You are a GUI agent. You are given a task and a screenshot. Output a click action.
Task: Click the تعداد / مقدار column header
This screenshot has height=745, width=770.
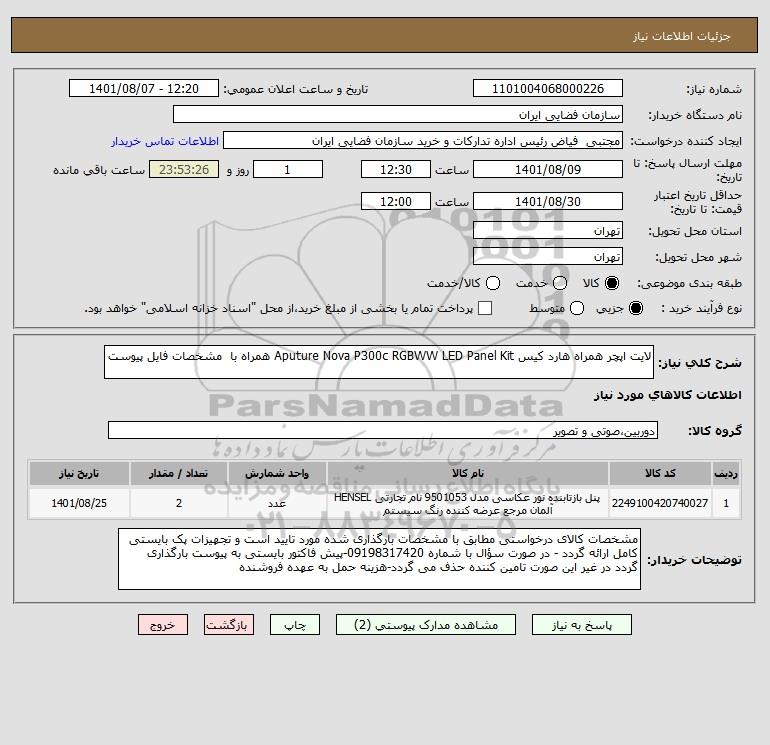coord(179,473)
